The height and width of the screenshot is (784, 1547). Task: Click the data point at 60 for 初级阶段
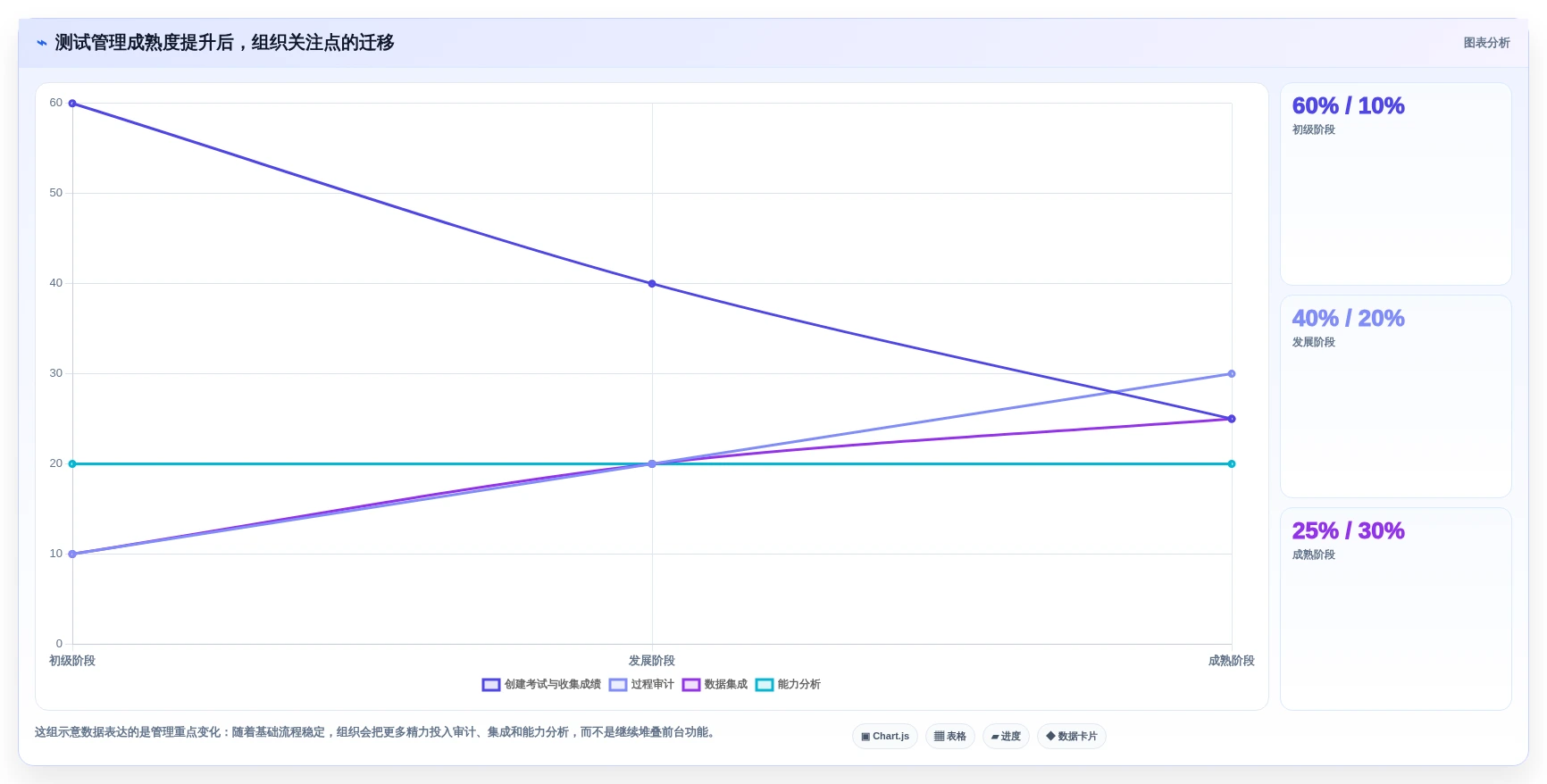coord(72,104)
